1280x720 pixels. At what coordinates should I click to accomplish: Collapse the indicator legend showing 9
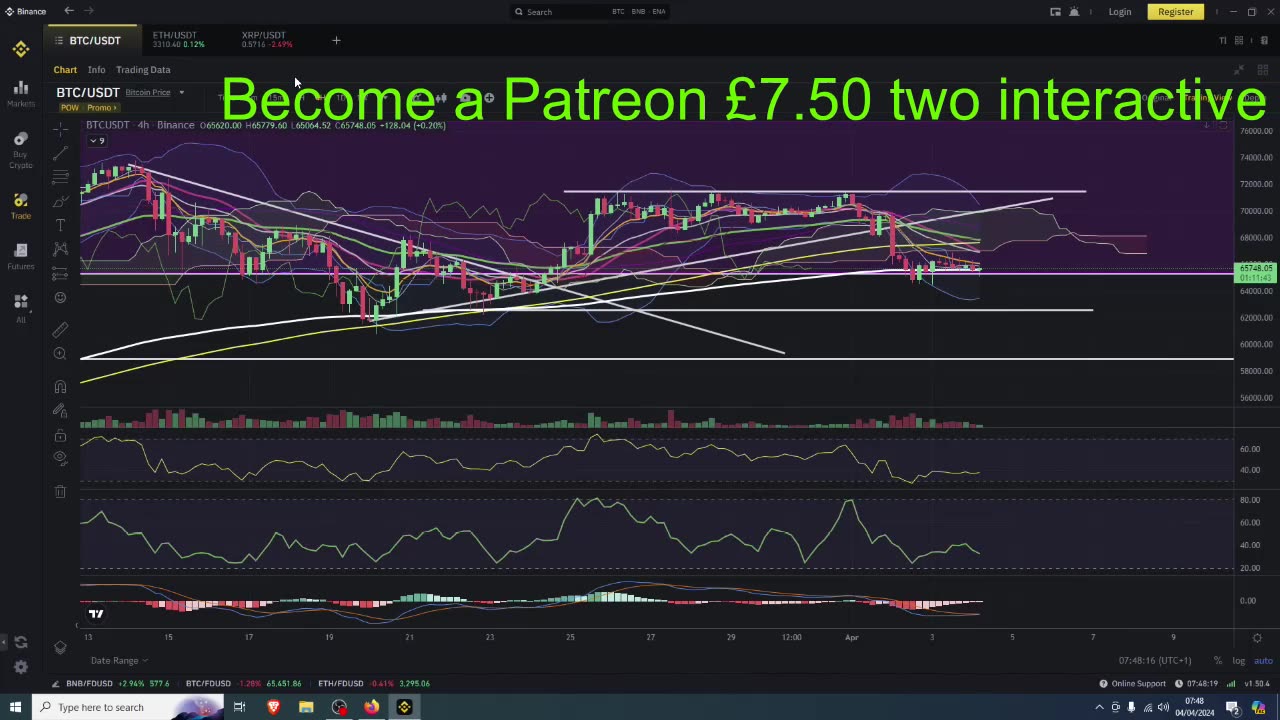coord(97,141)
